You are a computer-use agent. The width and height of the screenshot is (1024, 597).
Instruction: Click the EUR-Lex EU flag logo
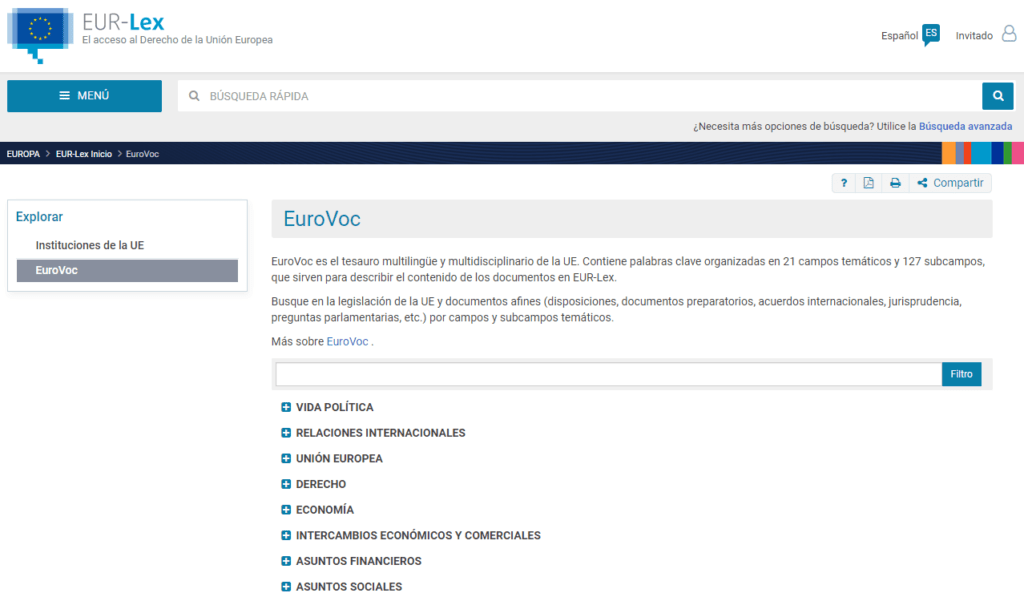pyautogui.click(x=40, y=35)
